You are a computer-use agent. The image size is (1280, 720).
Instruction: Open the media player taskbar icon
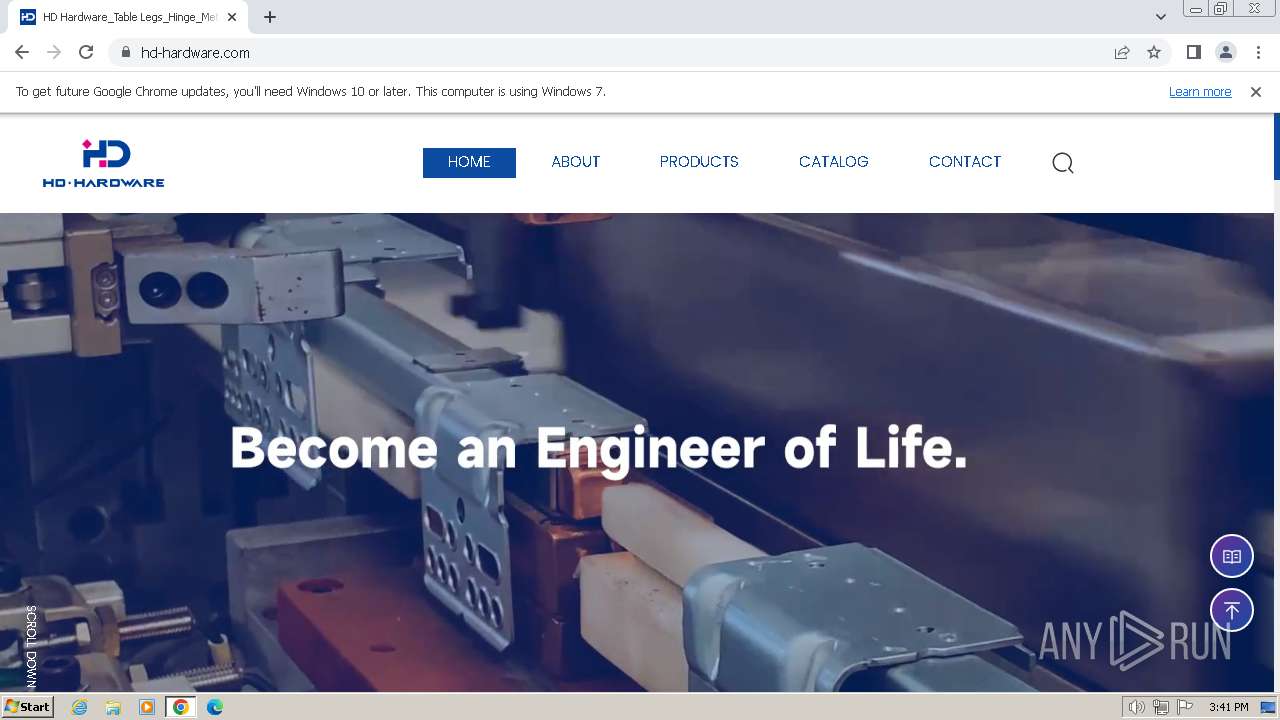[x=147, y=707]
